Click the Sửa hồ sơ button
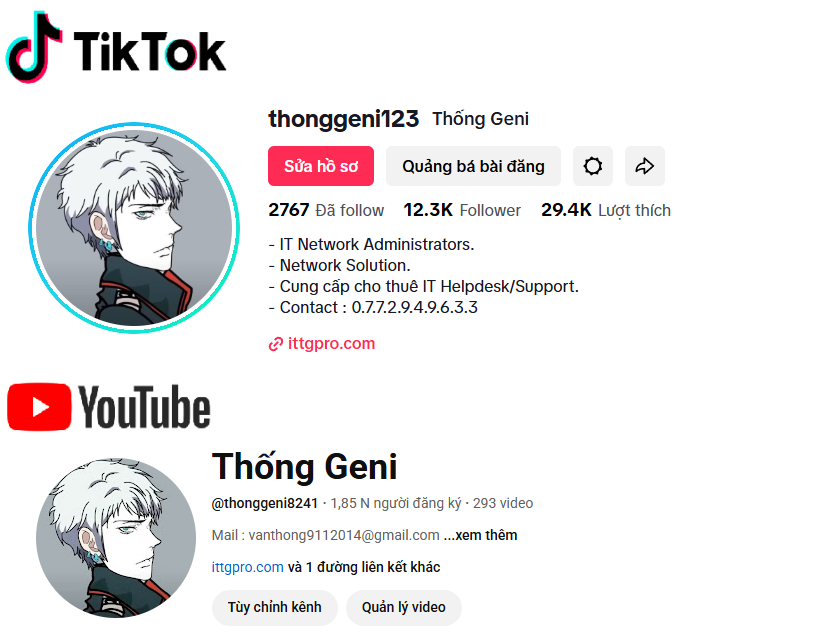Screen dimensions: 839x637 (x=321, y=166)
